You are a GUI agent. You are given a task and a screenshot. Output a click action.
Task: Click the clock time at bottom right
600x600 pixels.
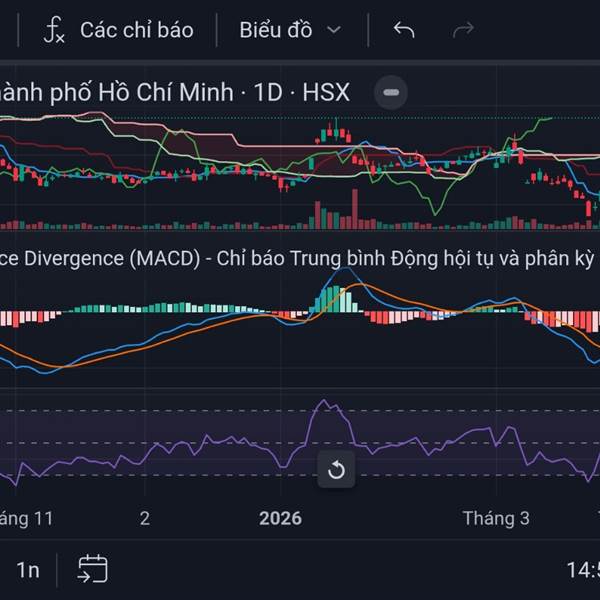582,570
